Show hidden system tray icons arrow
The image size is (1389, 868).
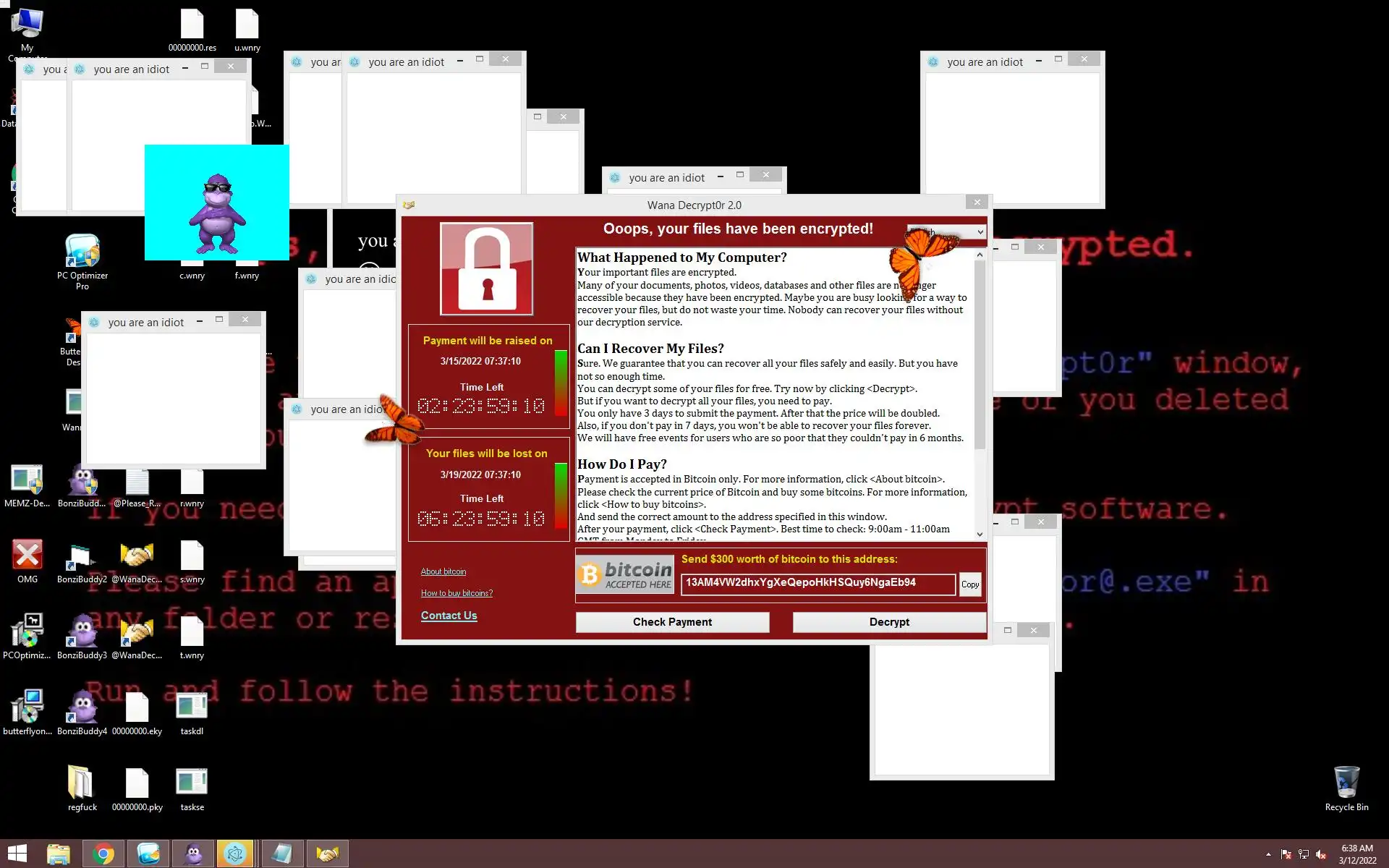point(1268,855)
